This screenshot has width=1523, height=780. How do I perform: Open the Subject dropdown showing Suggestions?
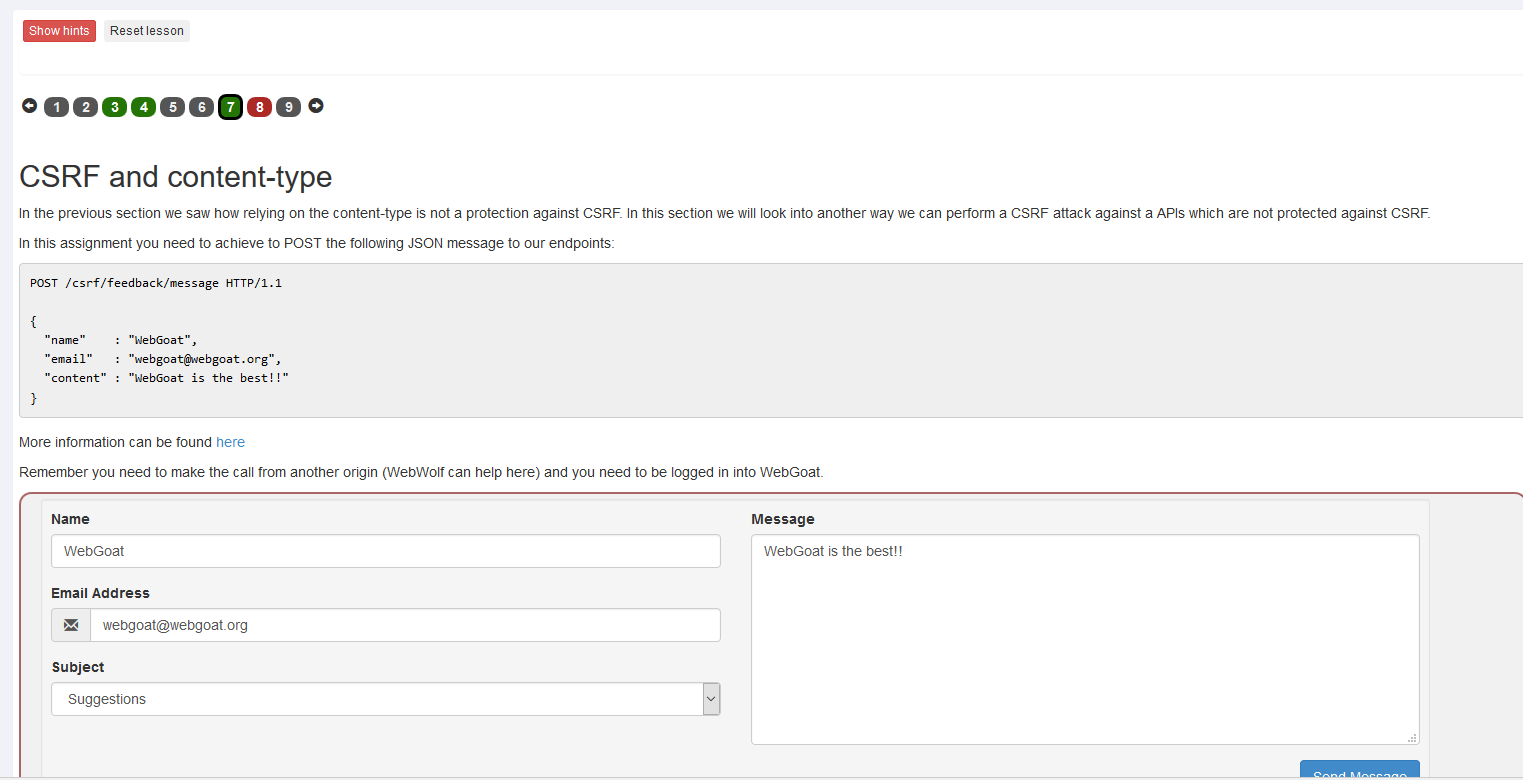pyautogui.click(x=386, y=699)
